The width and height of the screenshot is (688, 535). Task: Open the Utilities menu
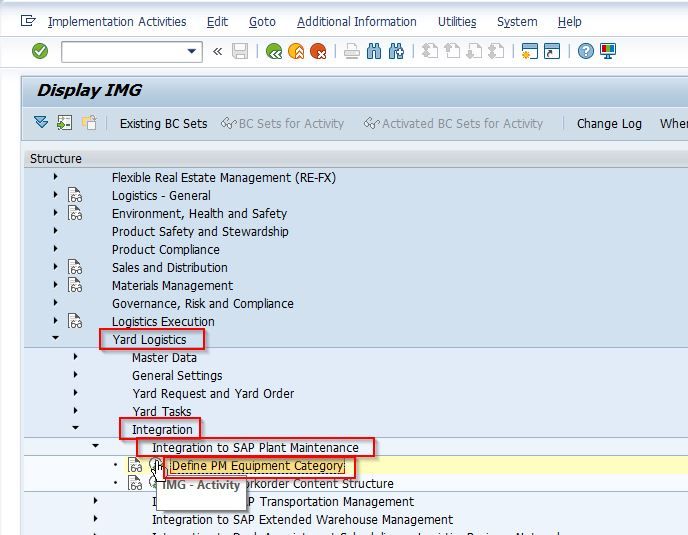pos(457,22)
